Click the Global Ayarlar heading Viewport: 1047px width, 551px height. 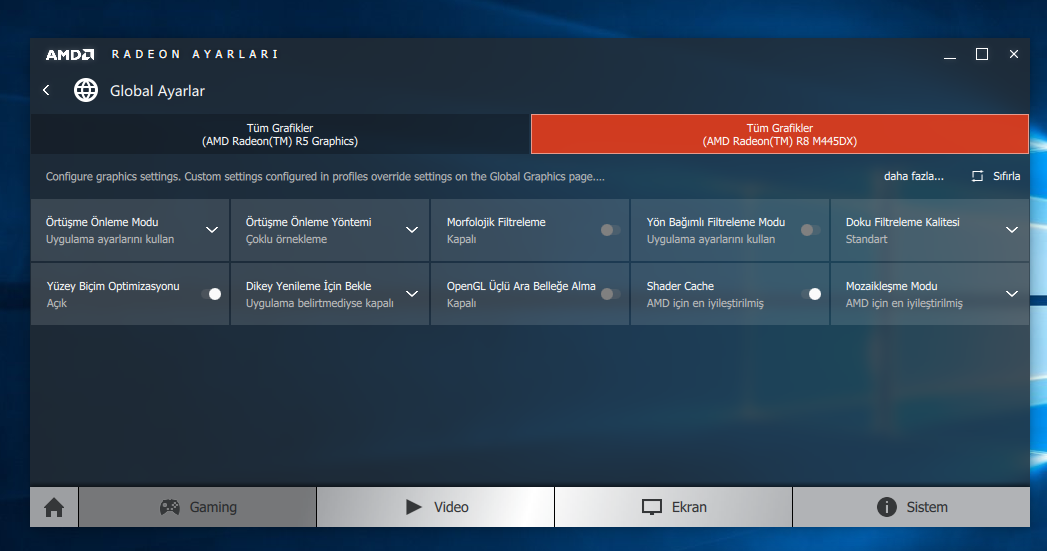point(158,91)
